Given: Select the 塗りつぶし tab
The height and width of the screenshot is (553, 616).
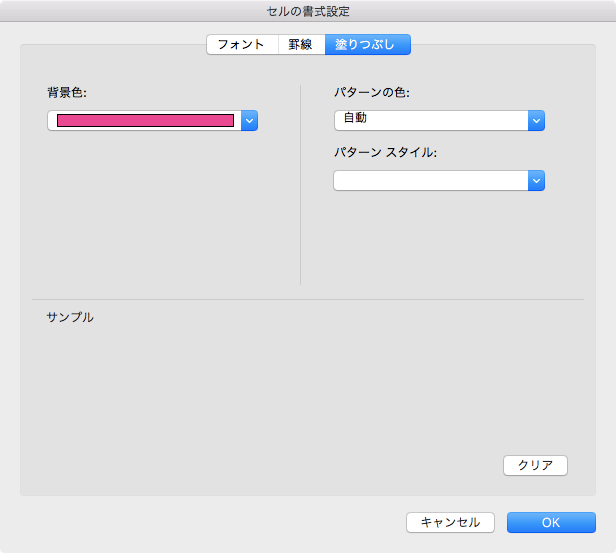Looking at the screenshot, I should (367, 45).
